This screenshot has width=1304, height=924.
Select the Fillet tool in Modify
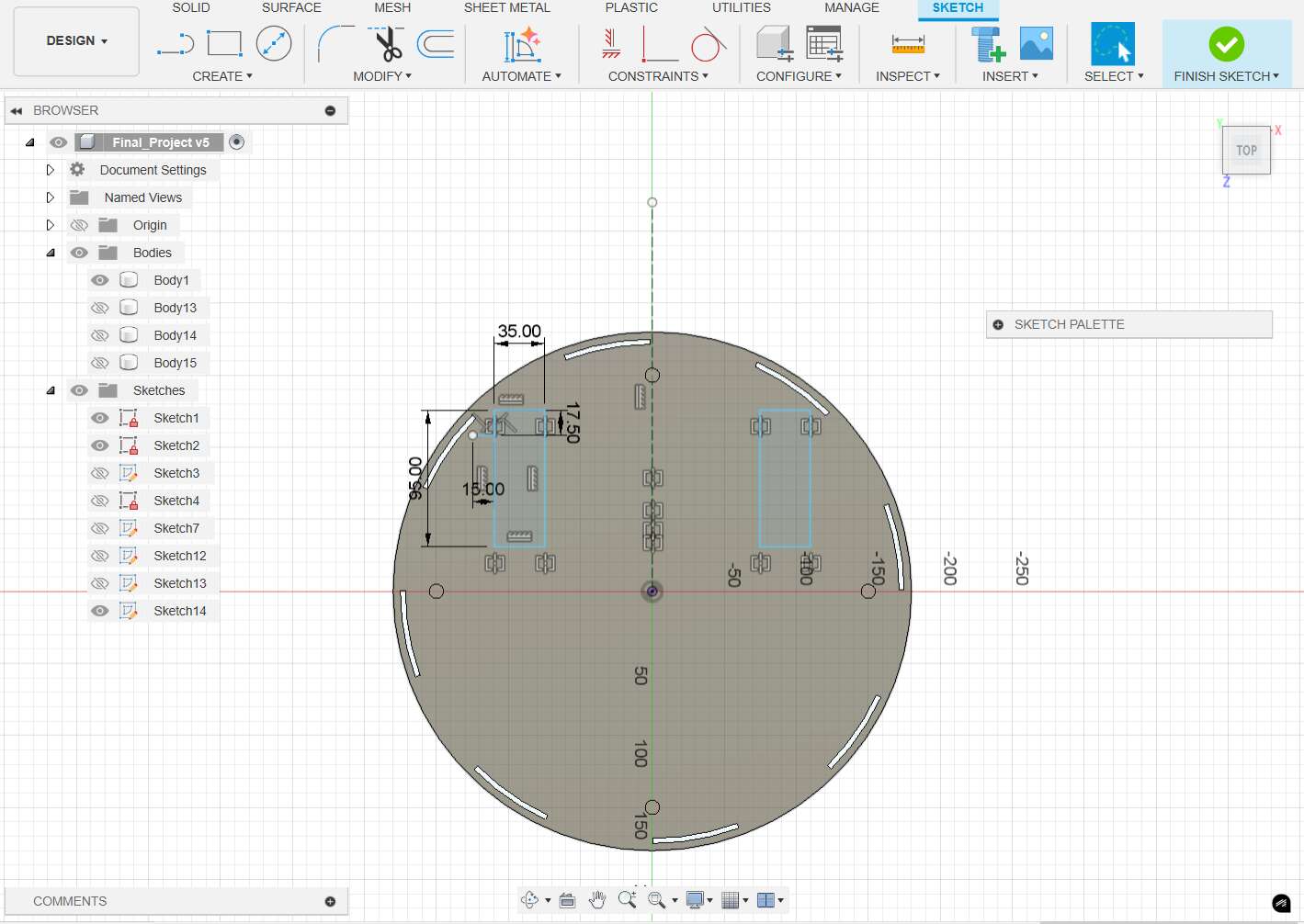(x=335, y=43)
